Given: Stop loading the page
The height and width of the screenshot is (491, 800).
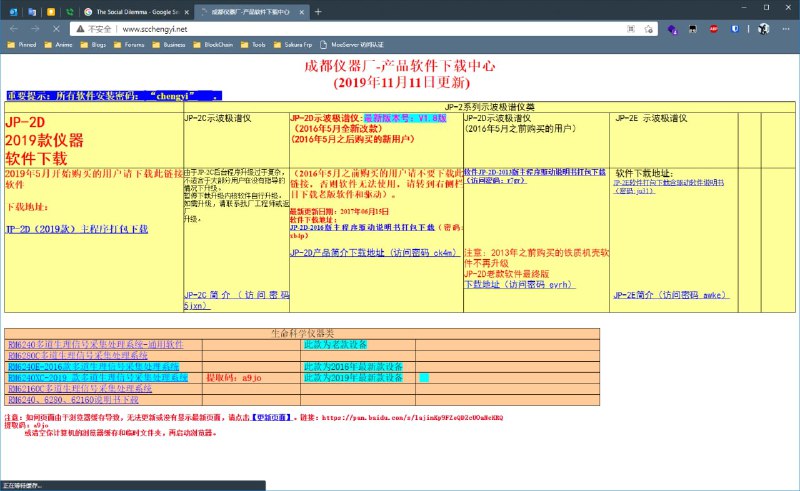Looking at the screenshot, I should [x=56, y=29].
